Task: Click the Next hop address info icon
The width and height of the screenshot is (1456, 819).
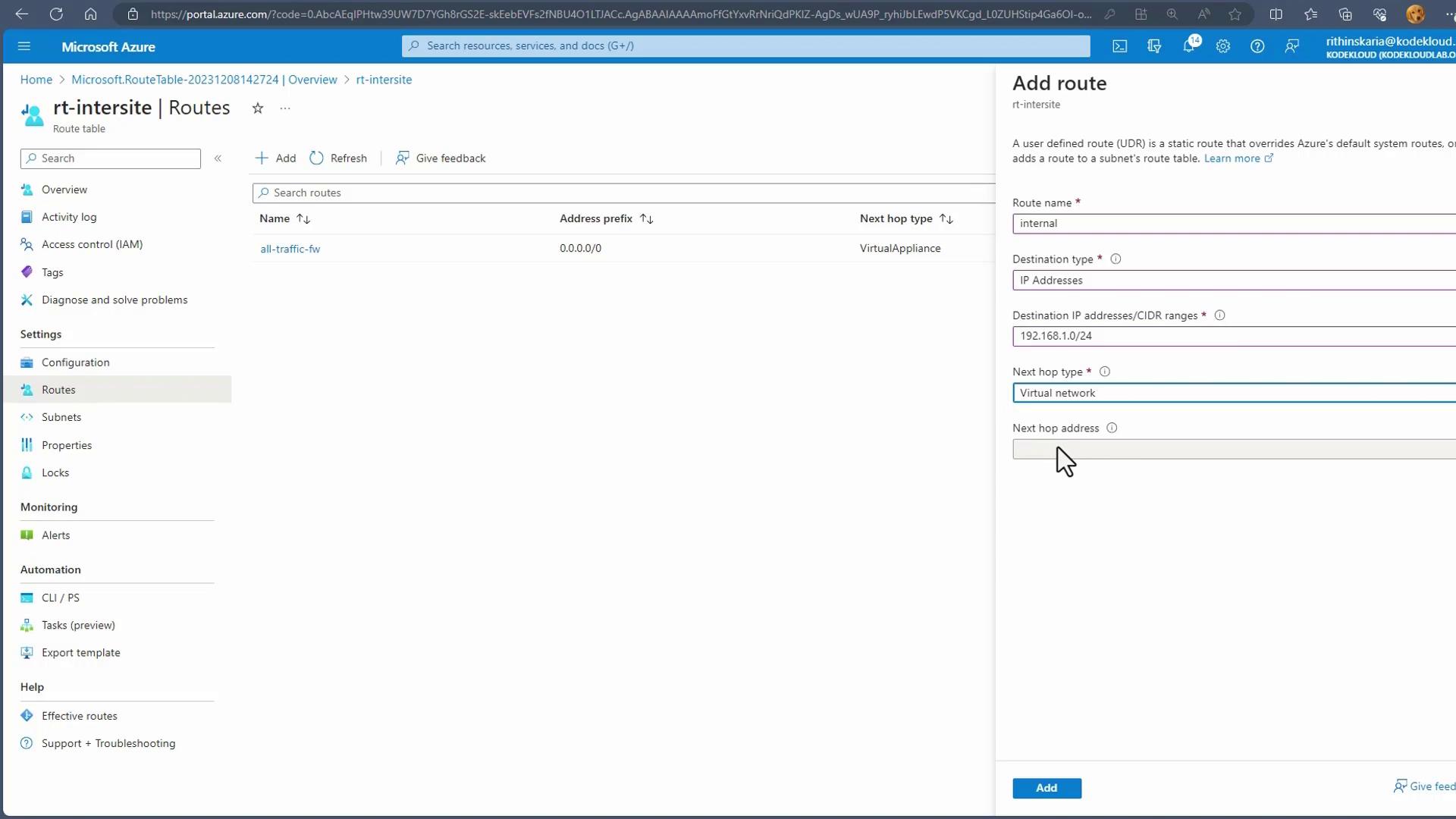Action: pos(1112,428)
